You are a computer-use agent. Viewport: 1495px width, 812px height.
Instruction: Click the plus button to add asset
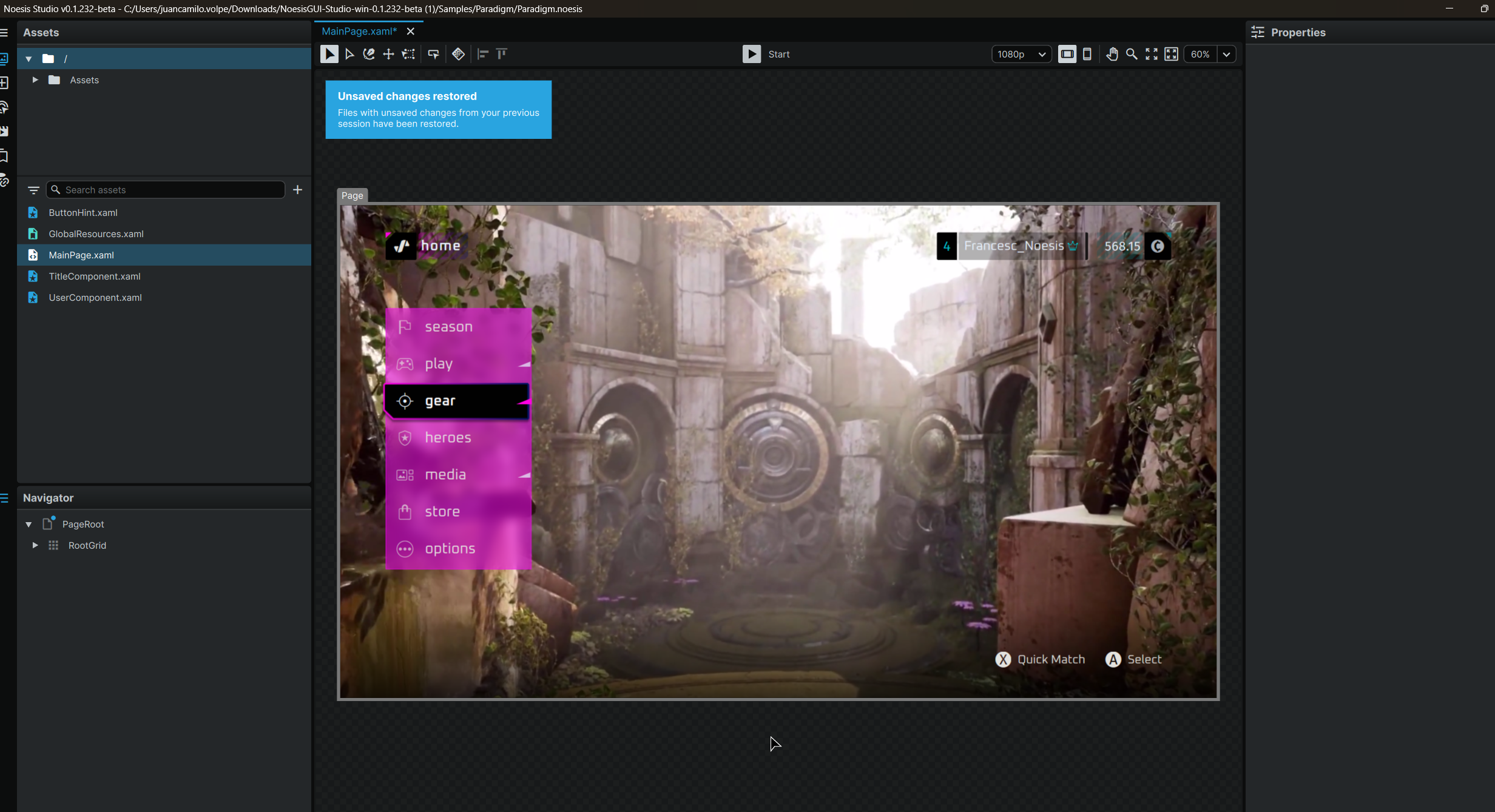297,190
